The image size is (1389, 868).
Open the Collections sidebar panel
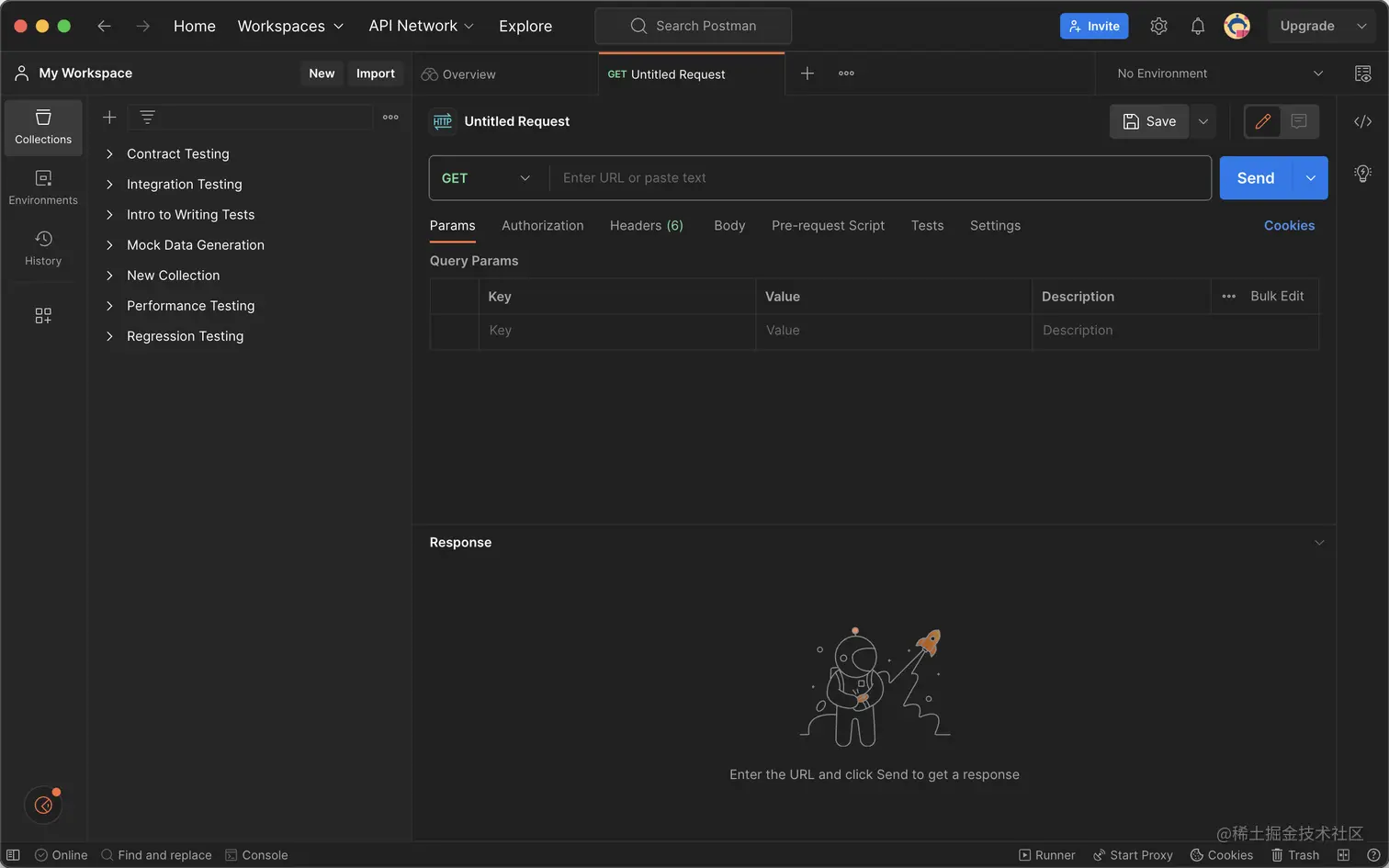(x=43, y=127)
